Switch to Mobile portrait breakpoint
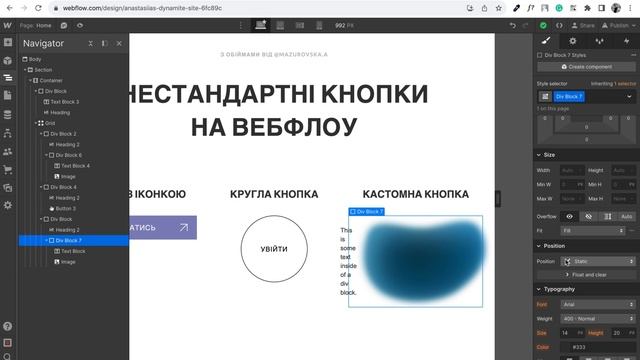 pyautogui.click(x=319, y=25)
